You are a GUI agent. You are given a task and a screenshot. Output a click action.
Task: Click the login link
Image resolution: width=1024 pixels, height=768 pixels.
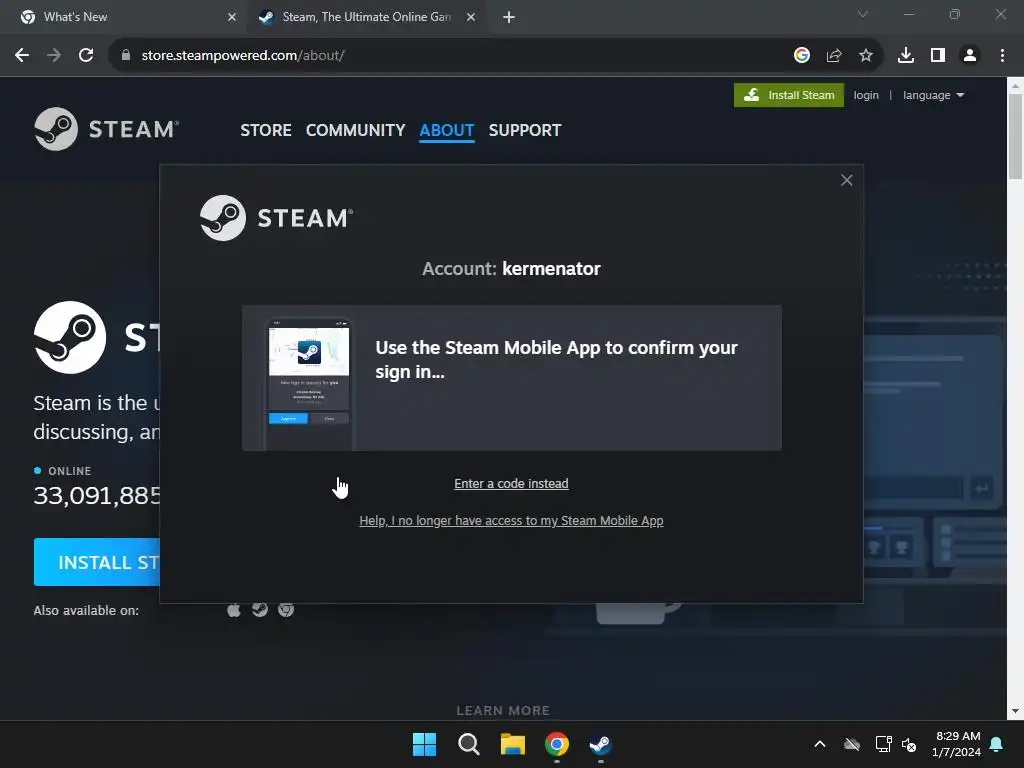click(866, 95)
